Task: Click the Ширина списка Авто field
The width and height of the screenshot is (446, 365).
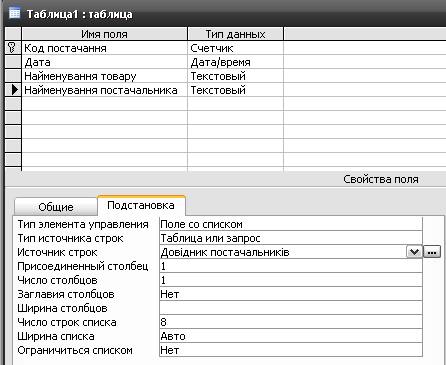Action: coord(291,336)
